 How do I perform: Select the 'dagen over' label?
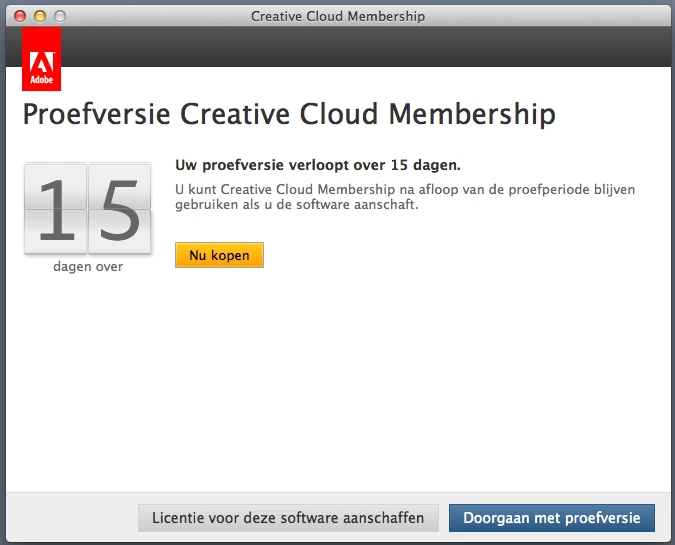click(88, 267)
